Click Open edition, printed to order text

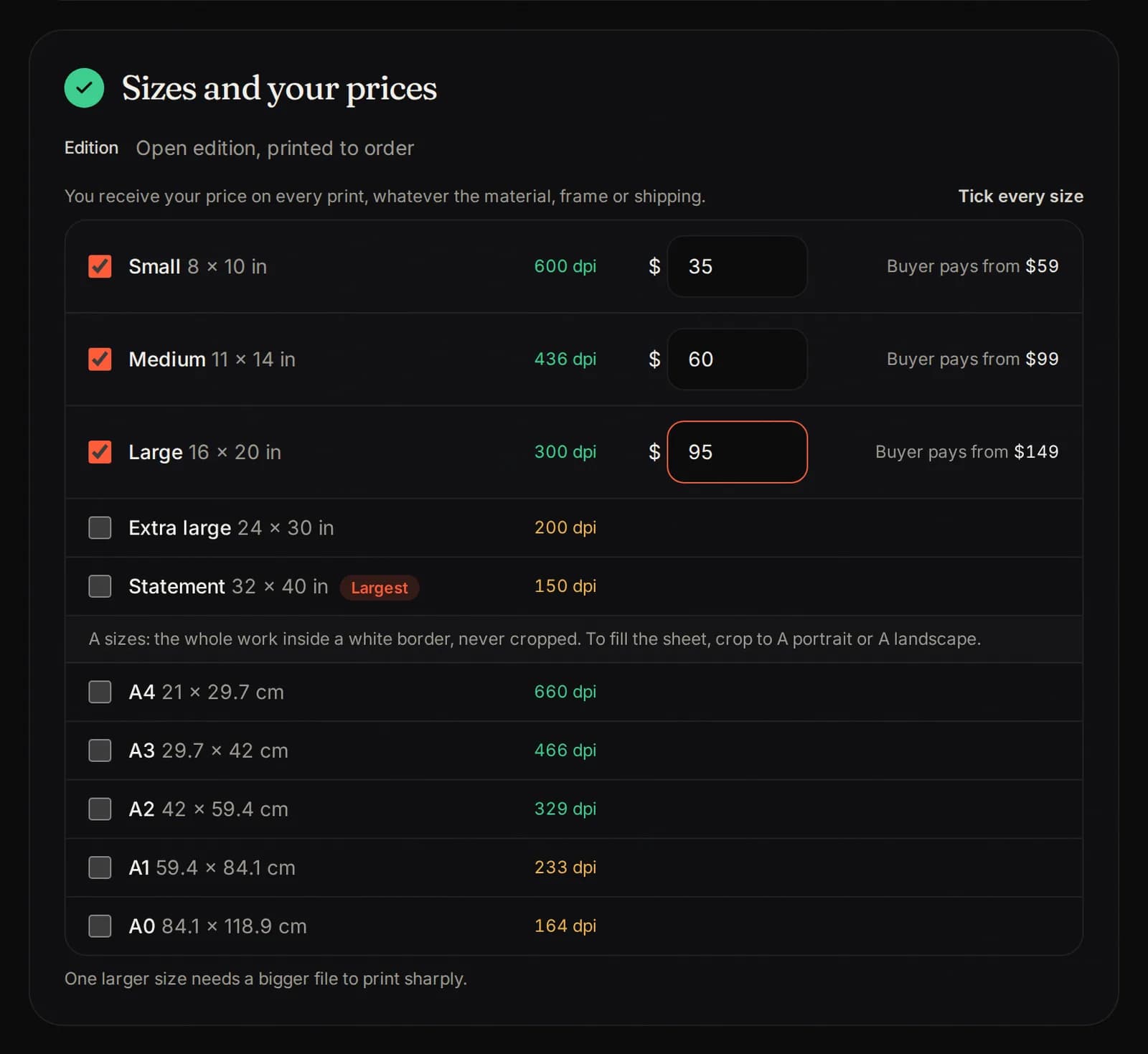click(x=275, y=148)
